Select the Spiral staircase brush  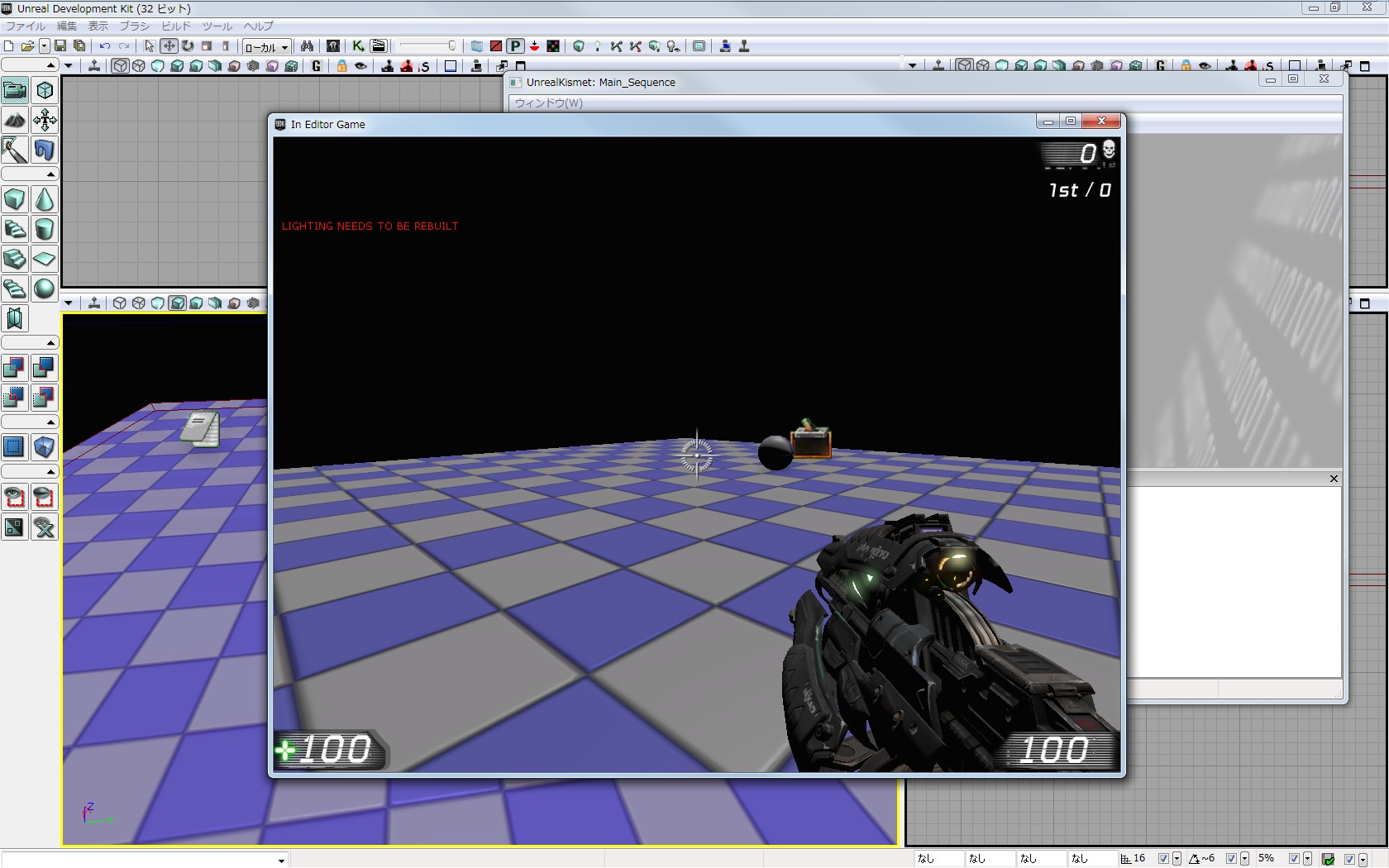[15, 289]
